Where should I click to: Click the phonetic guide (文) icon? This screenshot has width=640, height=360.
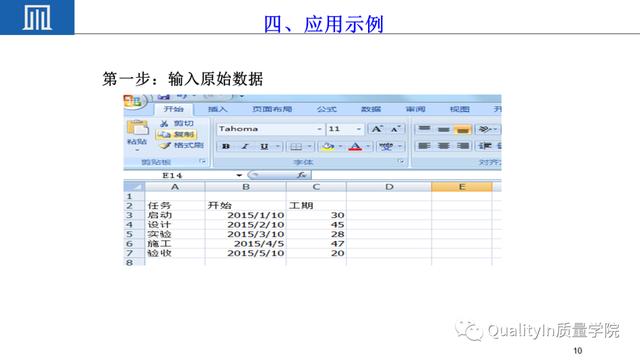coord(386,146)
